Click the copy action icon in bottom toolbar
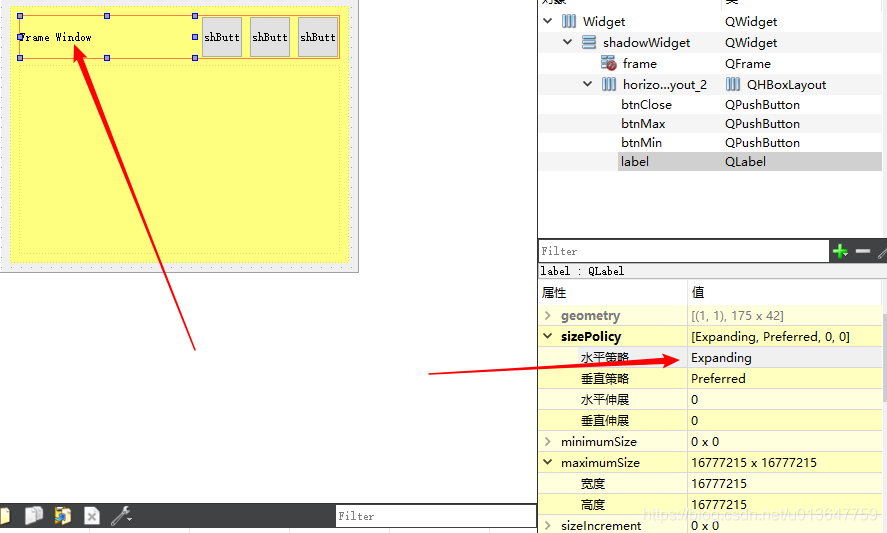 point(33,515)
